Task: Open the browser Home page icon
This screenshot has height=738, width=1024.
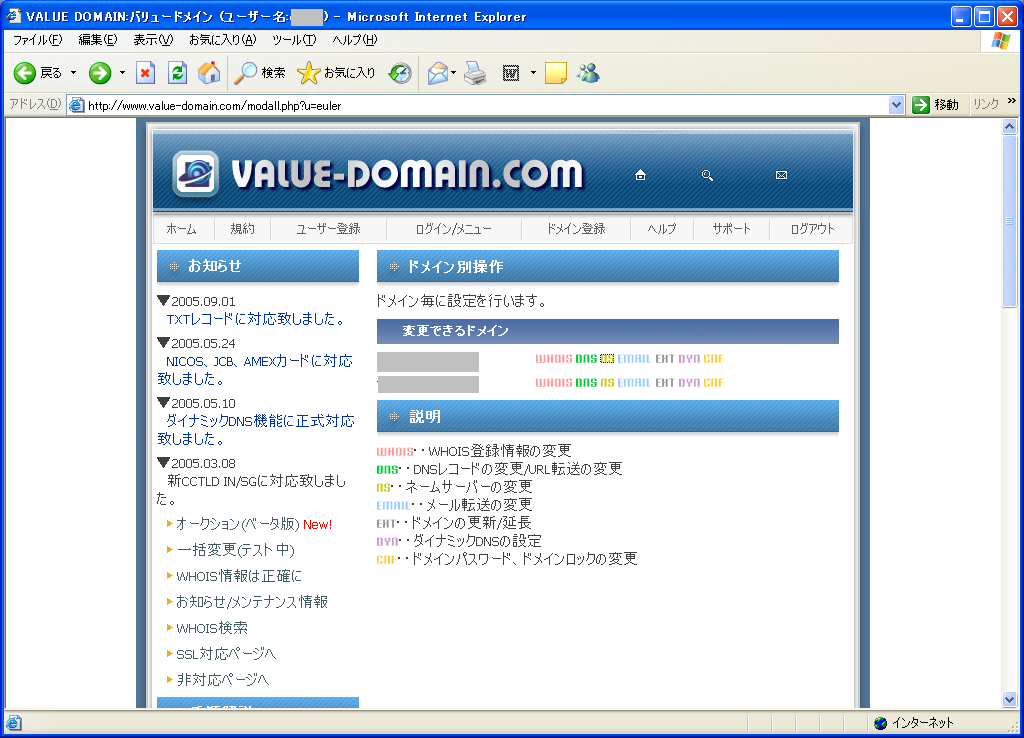Action: [209, 73]
